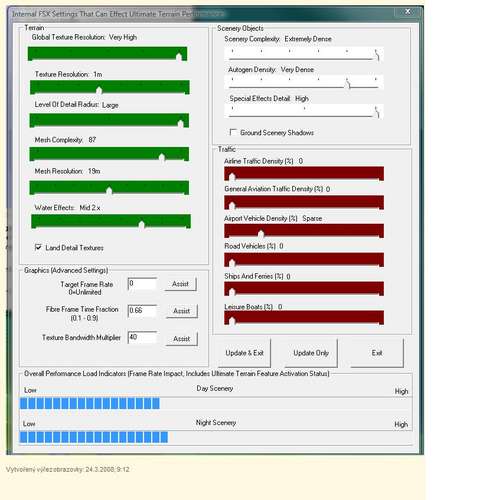Click the Autogen Density slider
The height and width of the screenshot is (500, 496).
point(304,82)
